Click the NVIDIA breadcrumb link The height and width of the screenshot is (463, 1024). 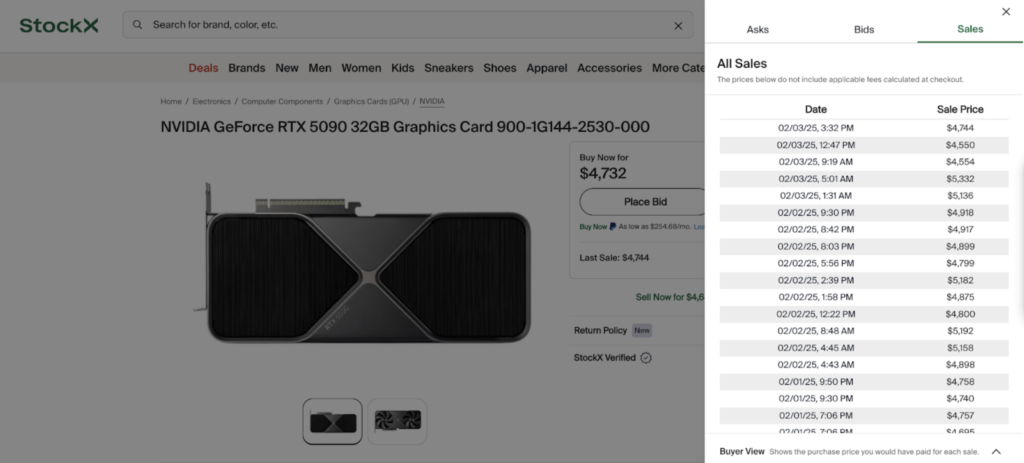click(x=432, y=101)
